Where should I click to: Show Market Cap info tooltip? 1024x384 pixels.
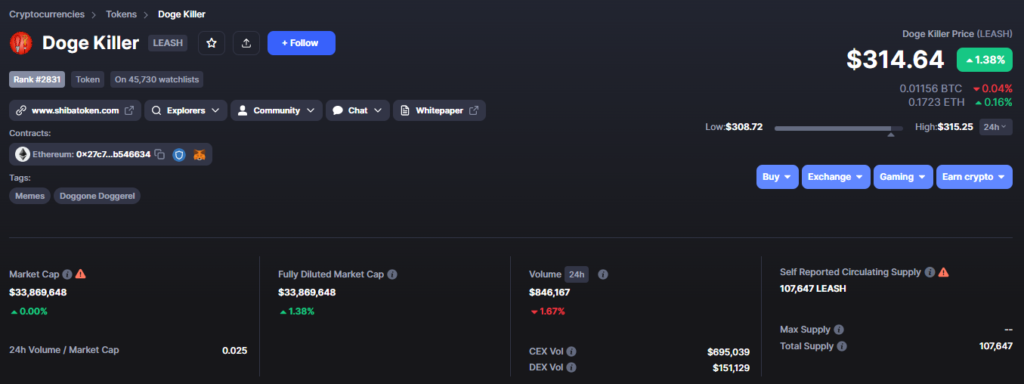pos(67,274)
